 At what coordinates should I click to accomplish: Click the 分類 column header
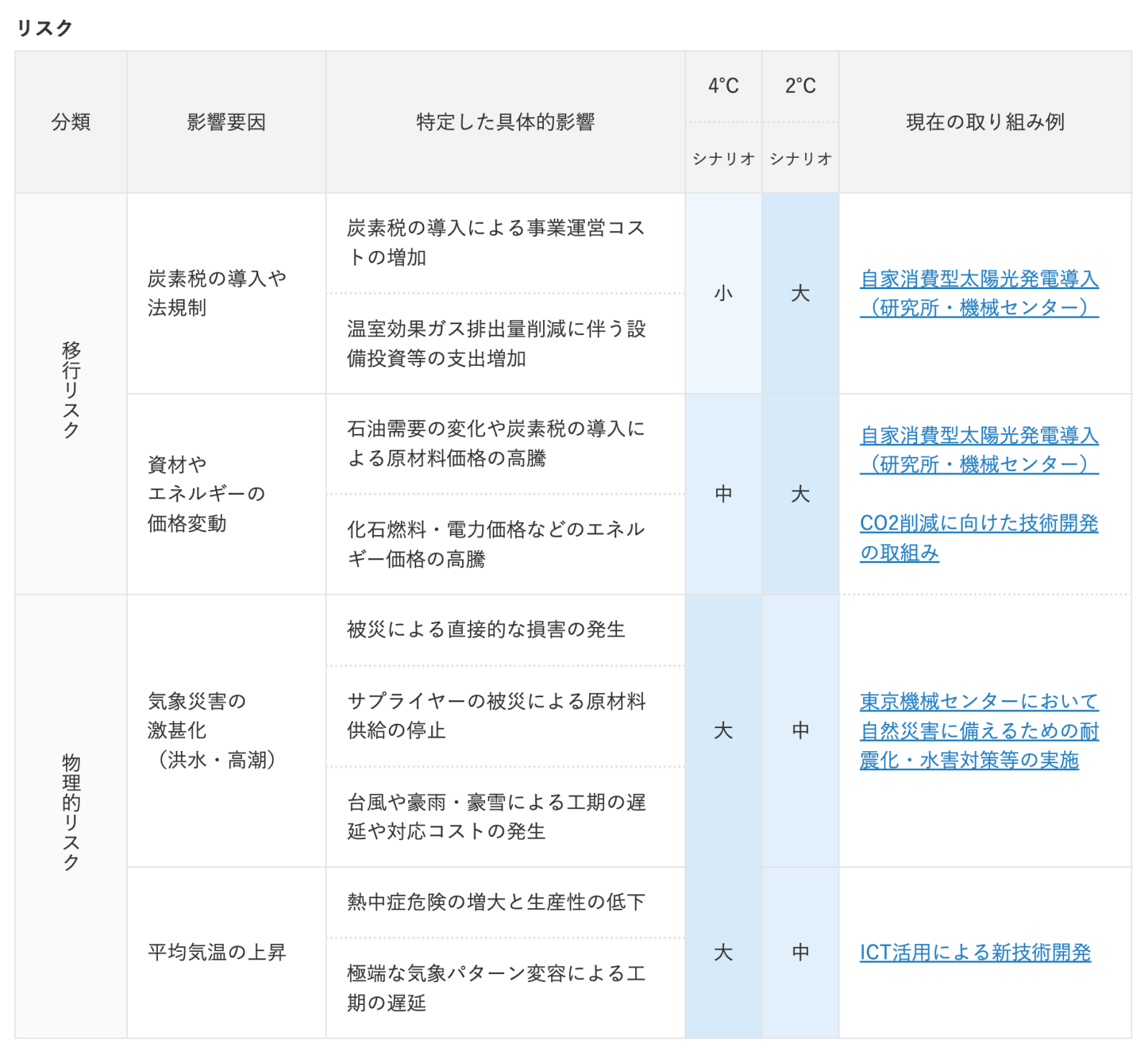71,122
